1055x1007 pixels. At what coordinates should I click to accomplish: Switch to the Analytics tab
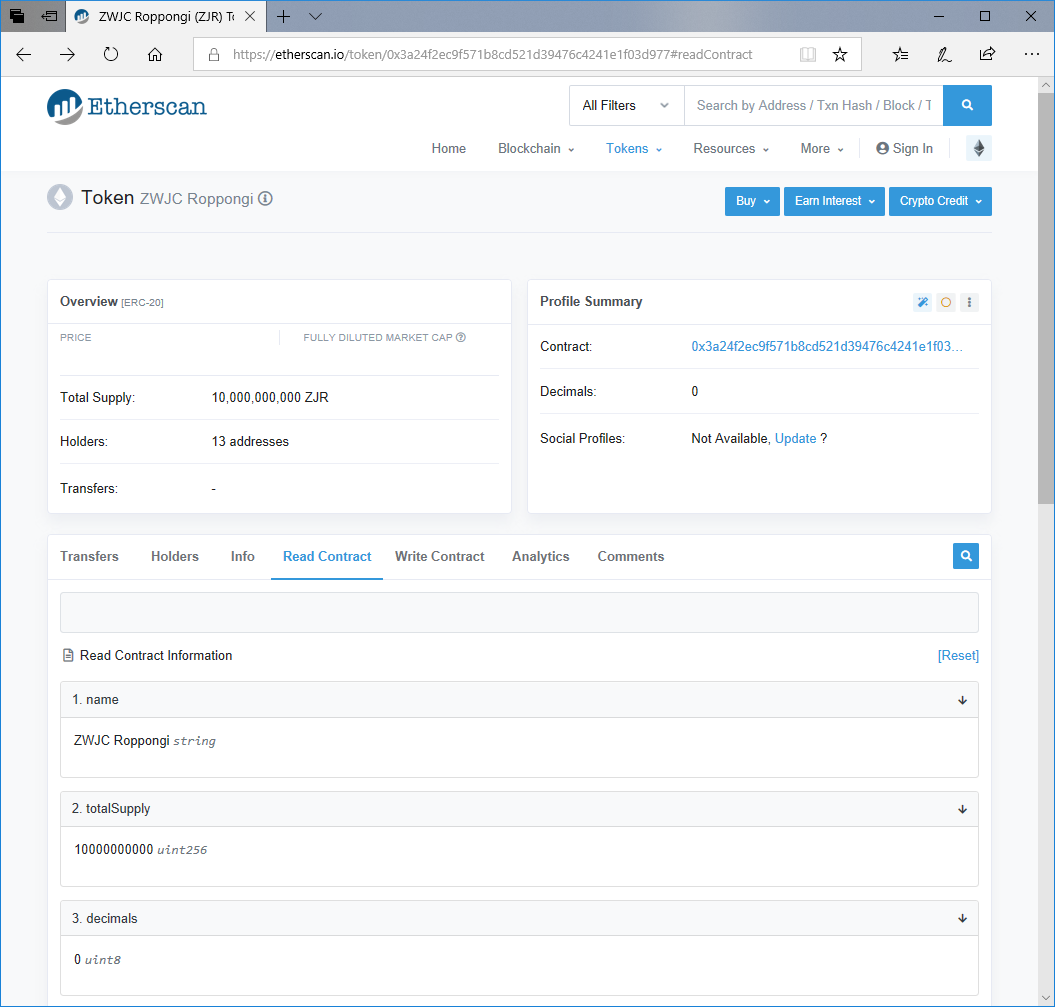(540, 556)
